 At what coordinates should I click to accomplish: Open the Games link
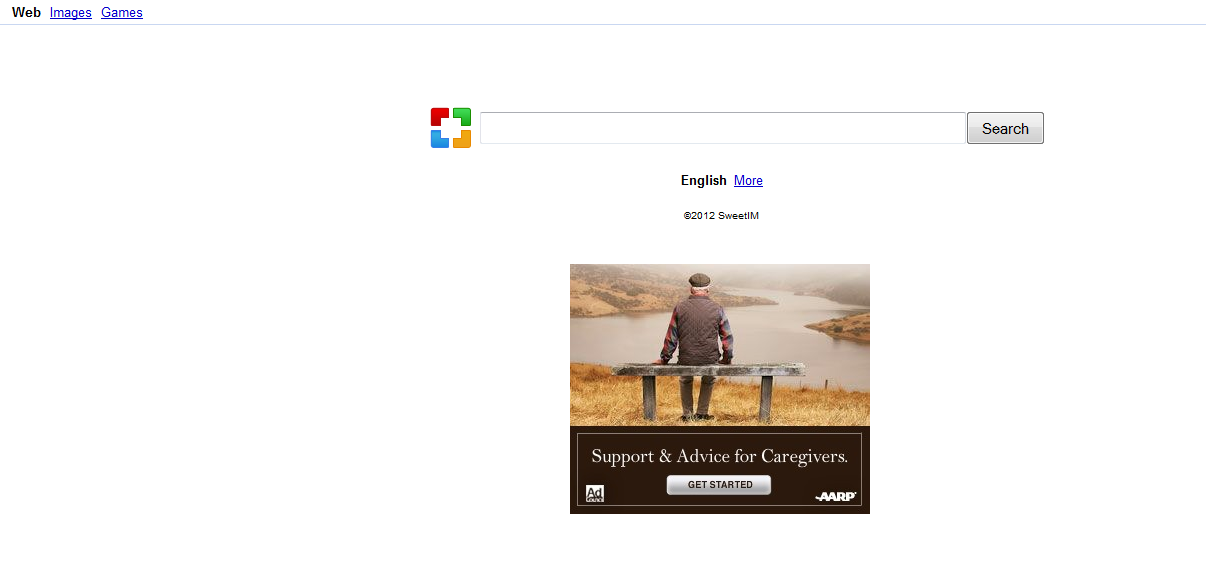[122, 13]
